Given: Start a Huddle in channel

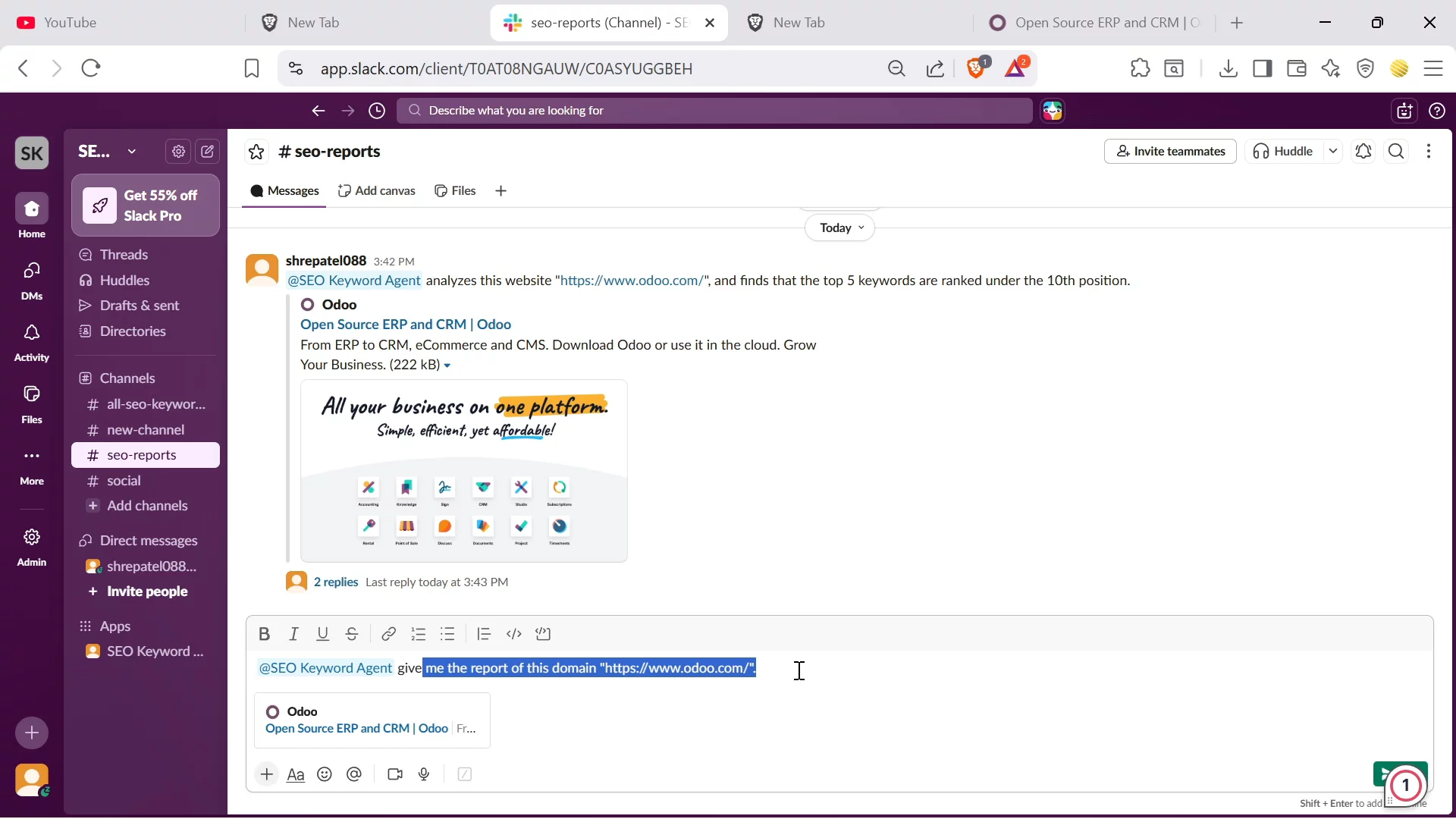Looking at the screenshot, I should pos(1285,152).
